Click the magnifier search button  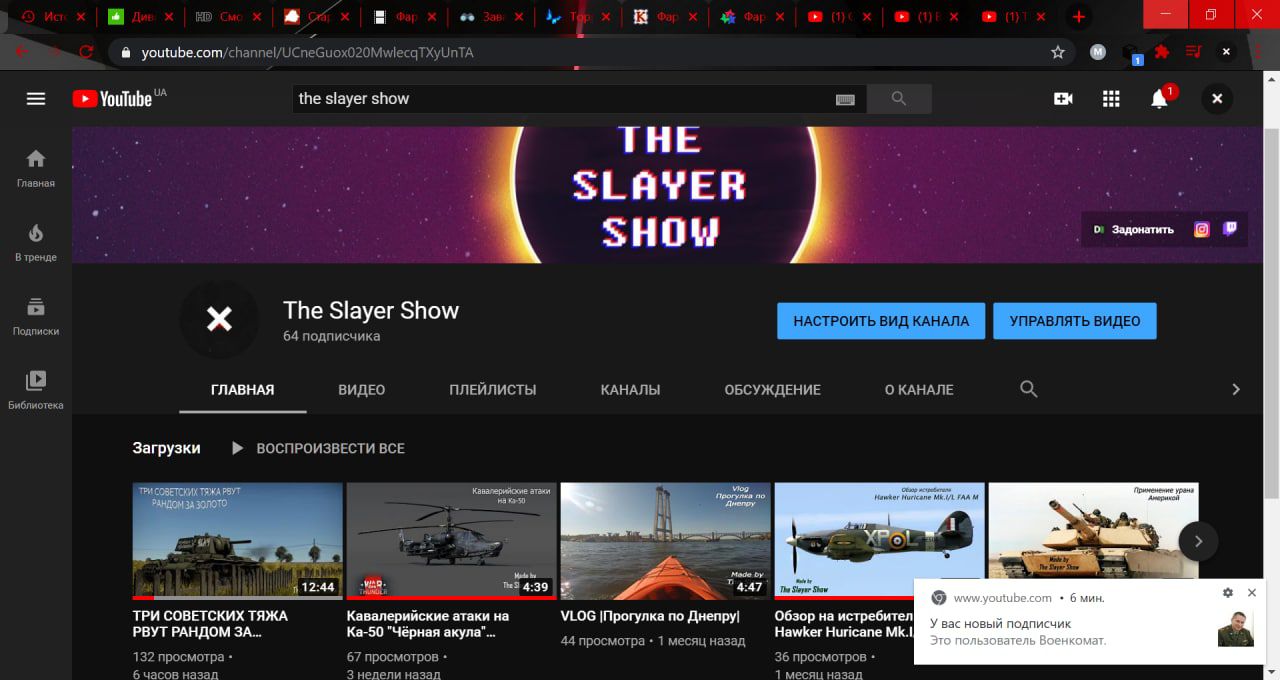[899, 99]
